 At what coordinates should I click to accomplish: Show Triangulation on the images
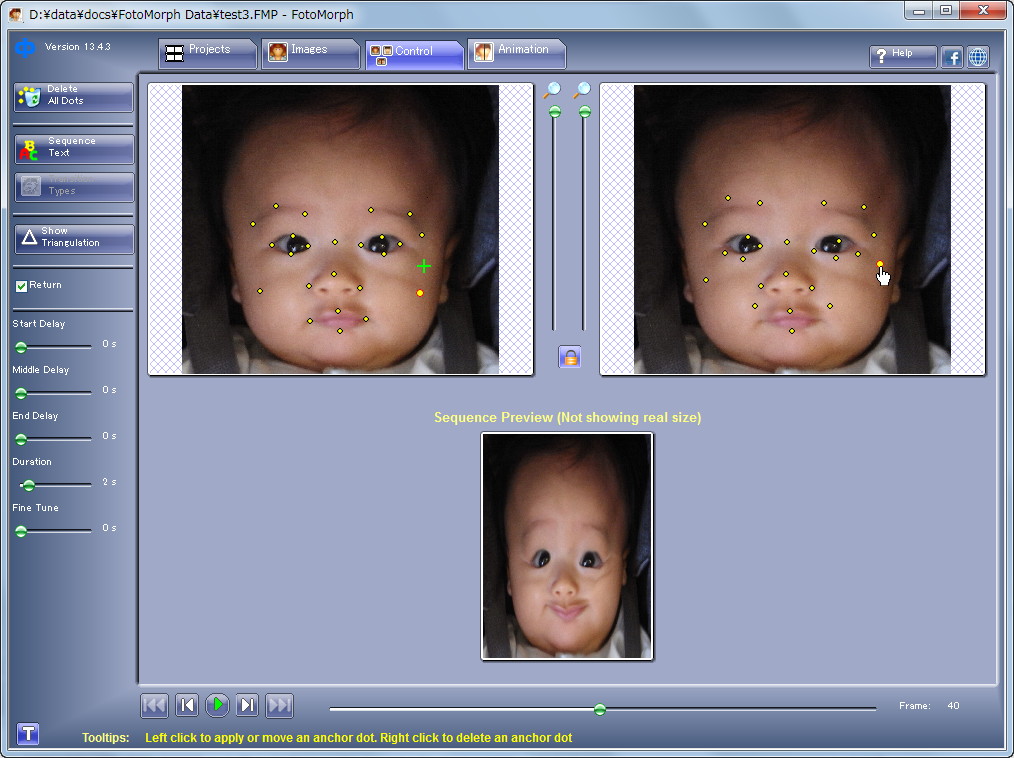71,238
